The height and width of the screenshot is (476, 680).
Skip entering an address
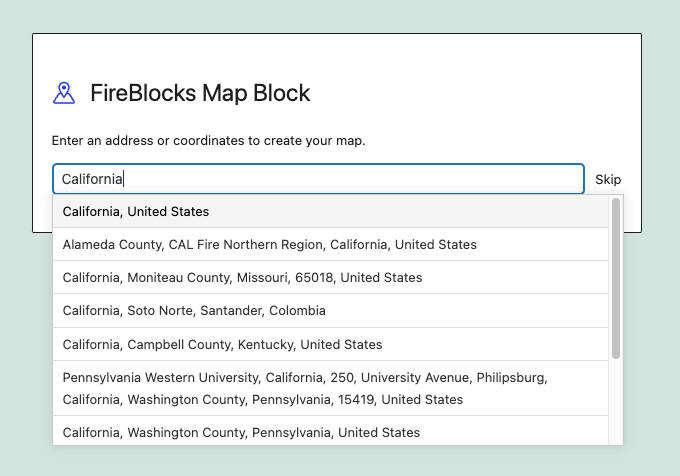(608, 179)
